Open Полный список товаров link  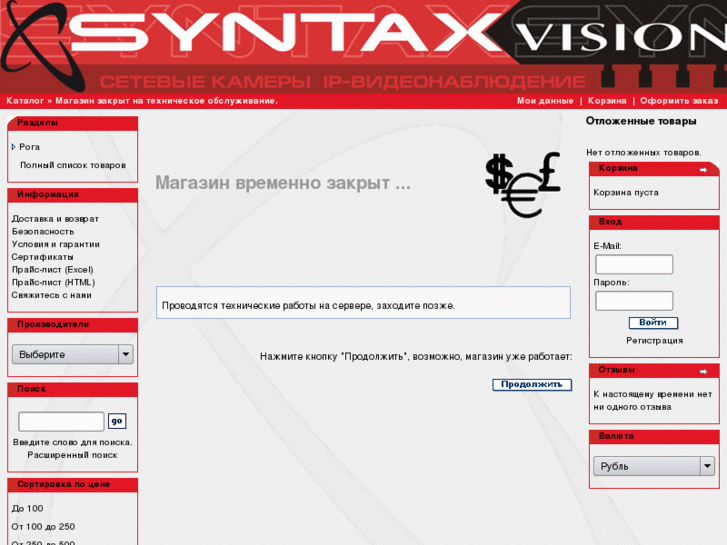73,165
